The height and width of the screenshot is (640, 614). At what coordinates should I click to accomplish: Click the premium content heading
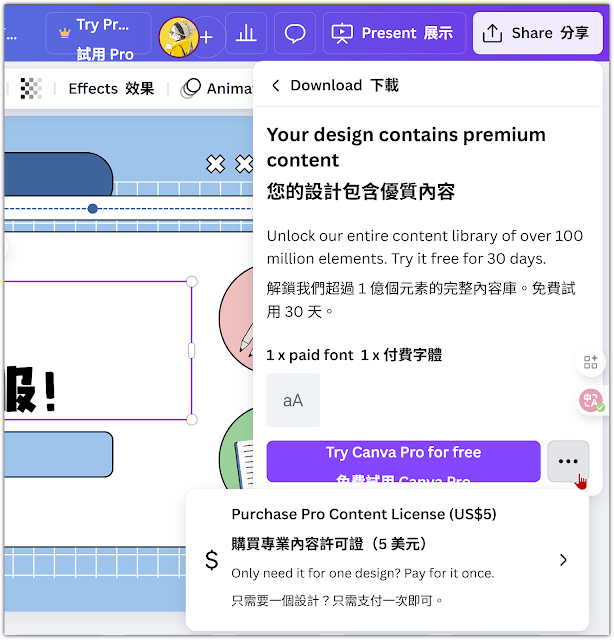tap(406, 147)
